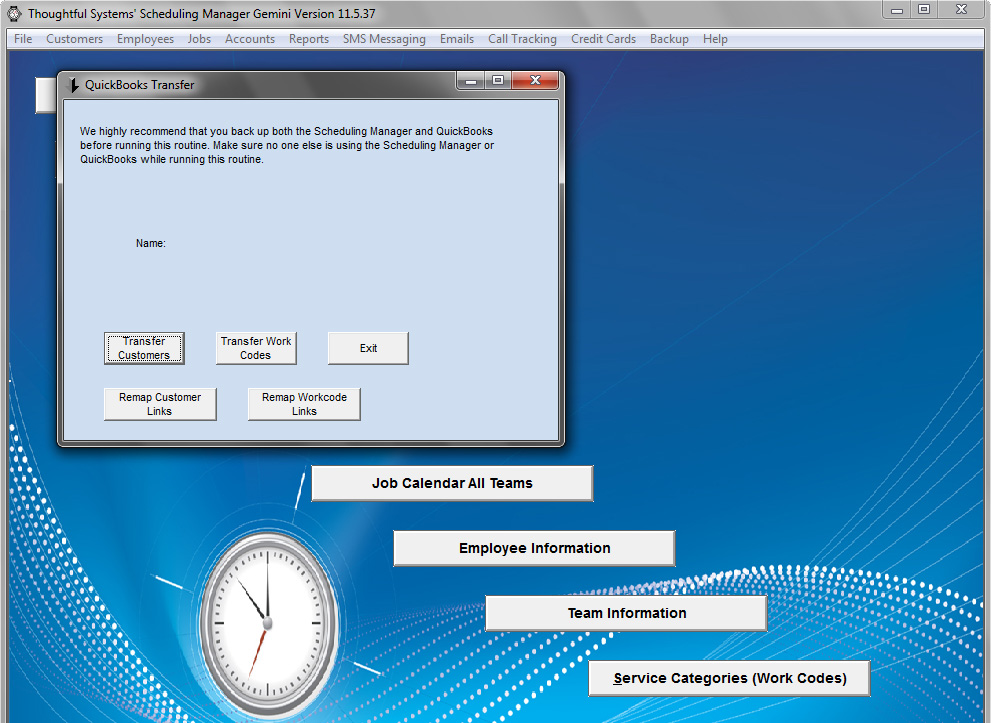Click the backup recommendation text
Screen dimensions: 991x723
(287, 145)
